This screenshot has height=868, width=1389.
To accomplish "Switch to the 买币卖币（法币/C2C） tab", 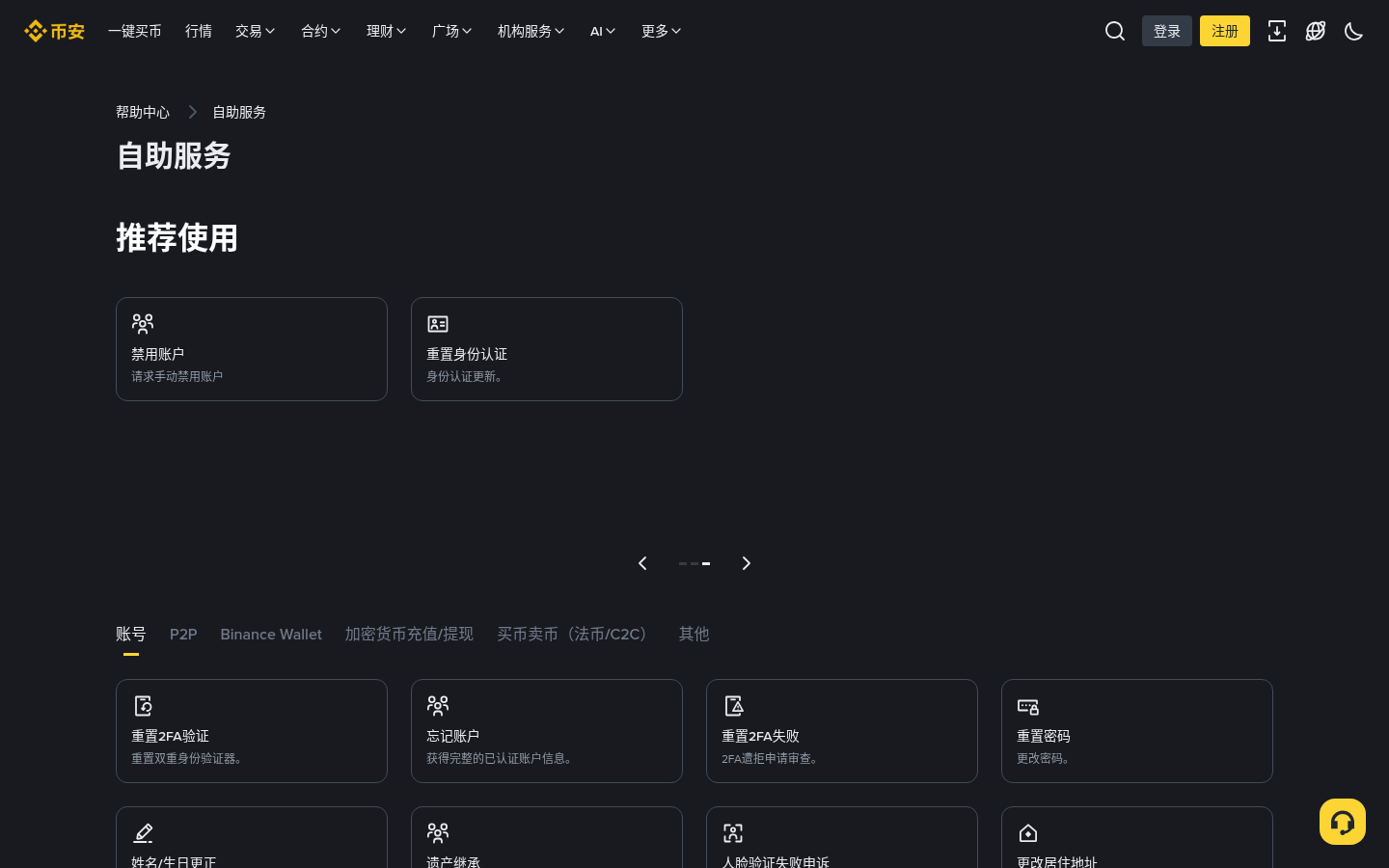I will click(576, 634).
